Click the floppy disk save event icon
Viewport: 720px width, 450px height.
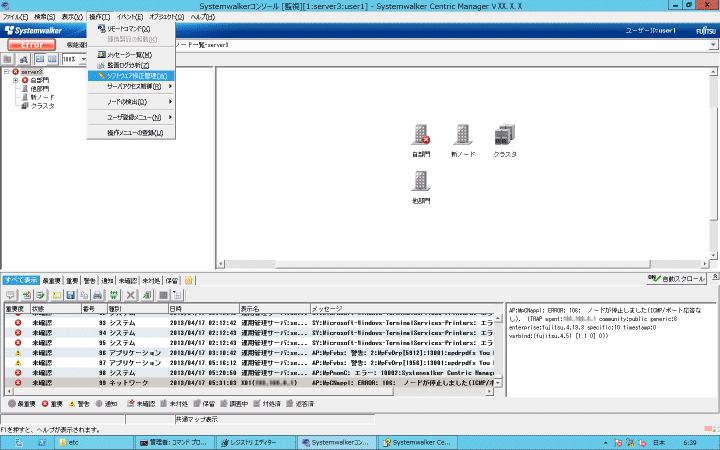click(x=71, y=295)
